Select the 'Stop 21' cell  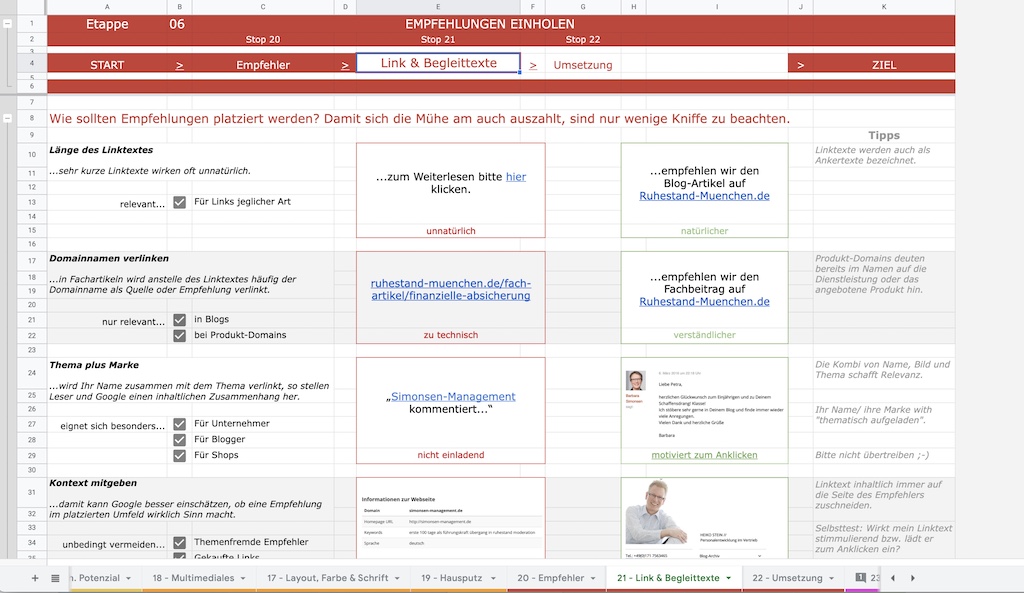click(x=438, y=39)
